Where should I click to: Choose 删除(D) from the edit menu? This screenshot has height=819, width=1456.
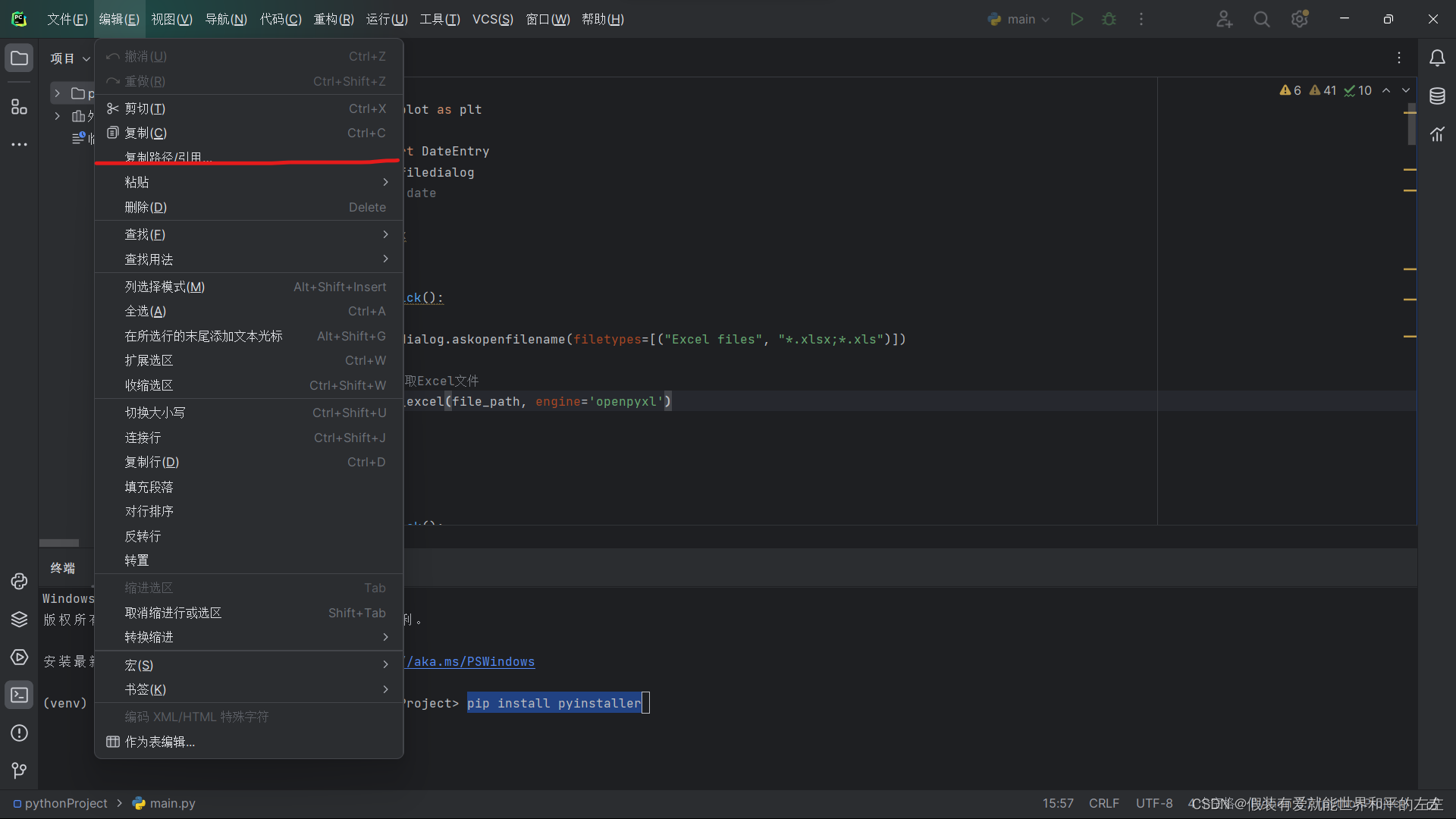[249, 207]
